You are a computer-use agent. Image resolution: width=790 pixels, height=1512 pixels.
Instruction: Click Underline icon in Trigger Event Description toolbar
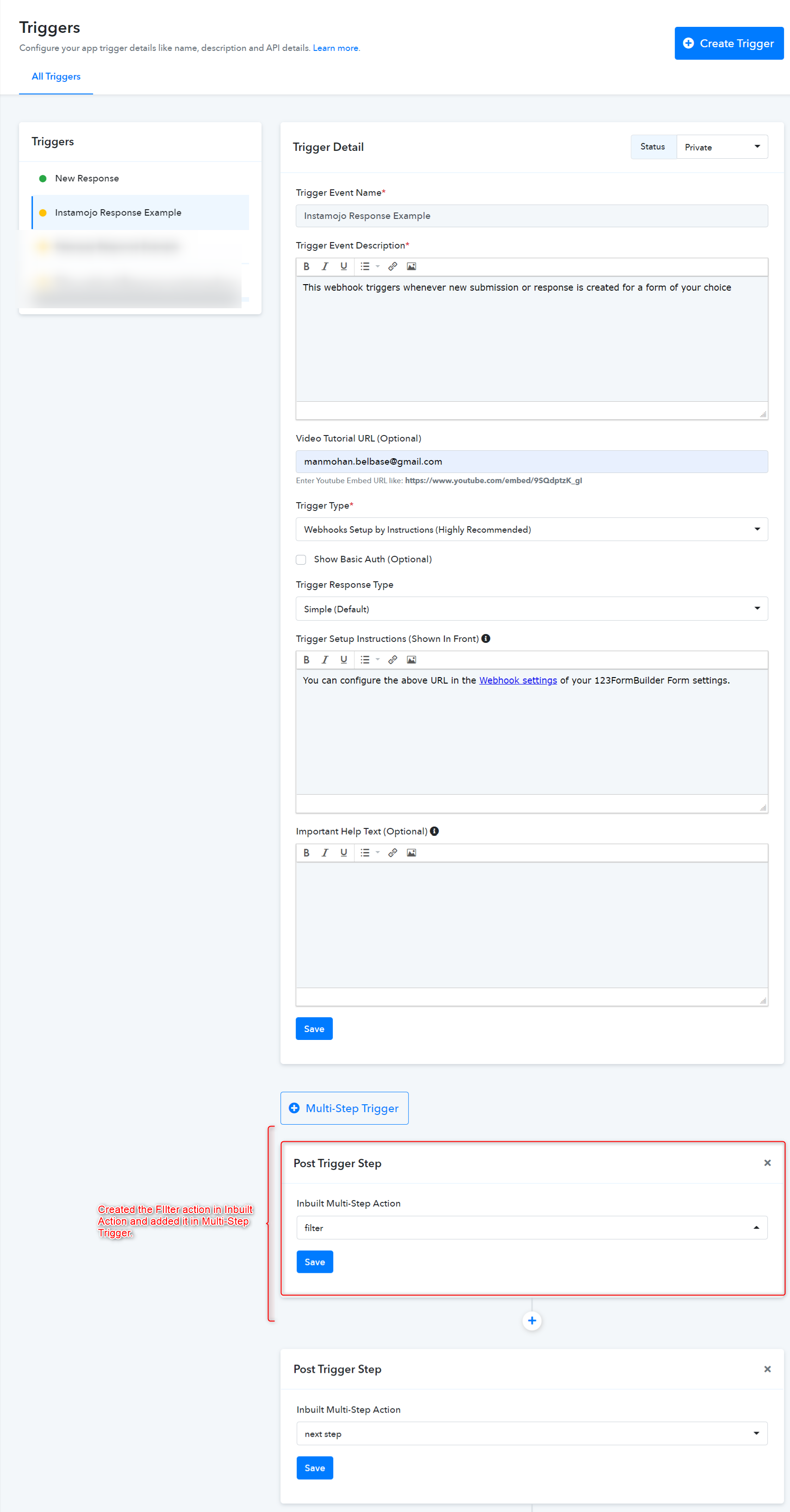pyautogui.click(x=343, y=267)
